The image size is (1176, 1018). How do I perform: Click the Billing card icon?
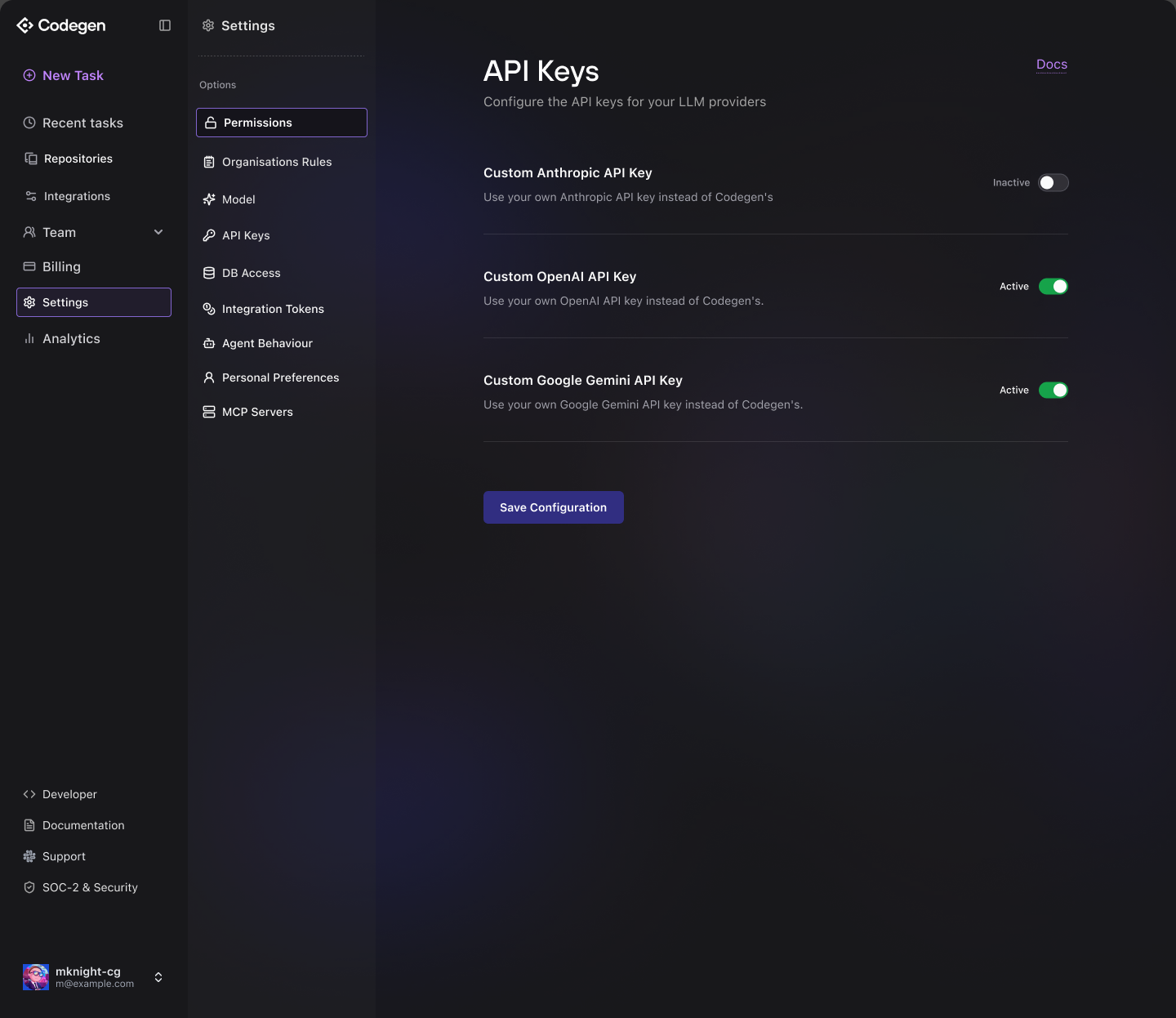click(x=29, y=266)
